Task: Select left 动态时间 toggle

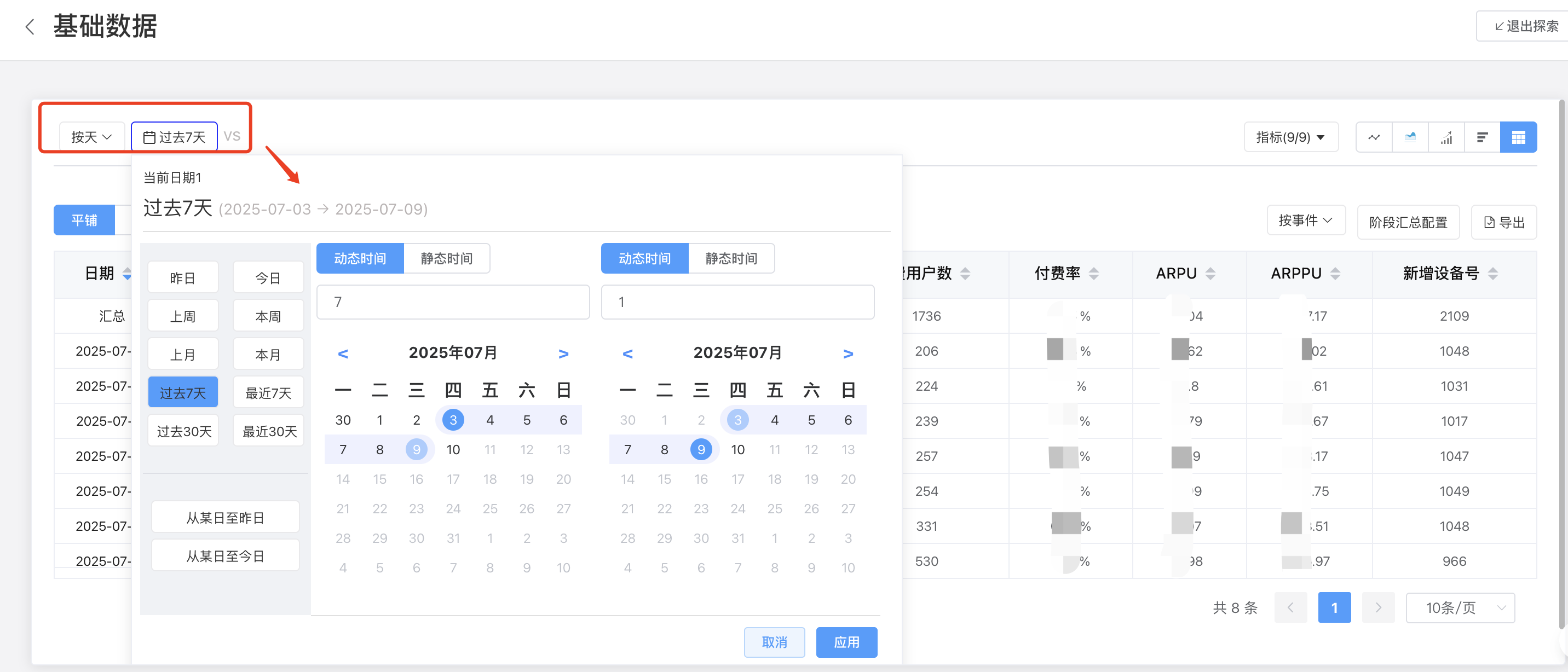Action: tap(360, 258)
